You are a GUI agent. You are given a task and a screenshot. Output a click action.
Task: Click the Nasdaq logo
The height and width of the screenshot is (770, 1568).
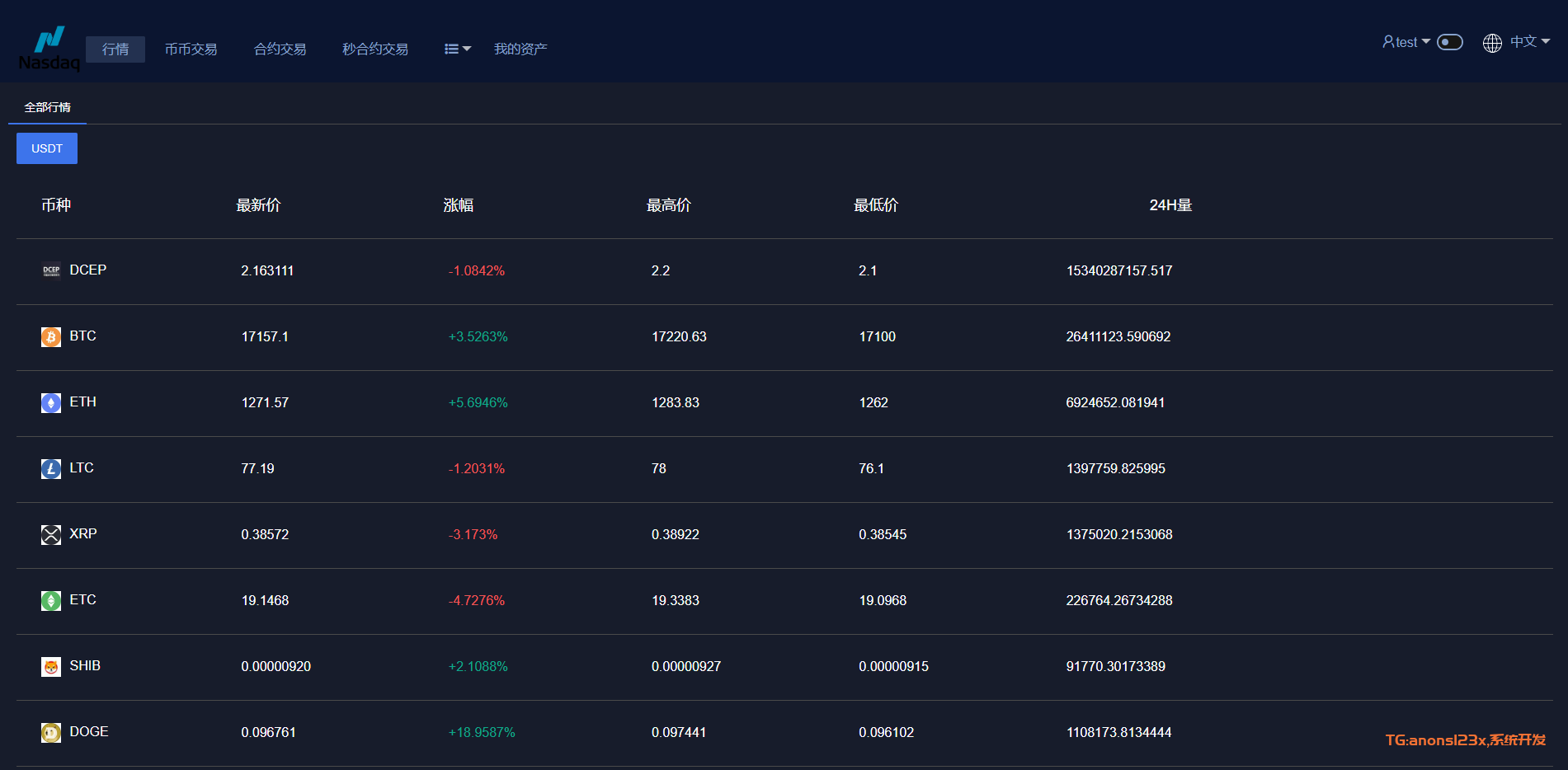point(49,49)
